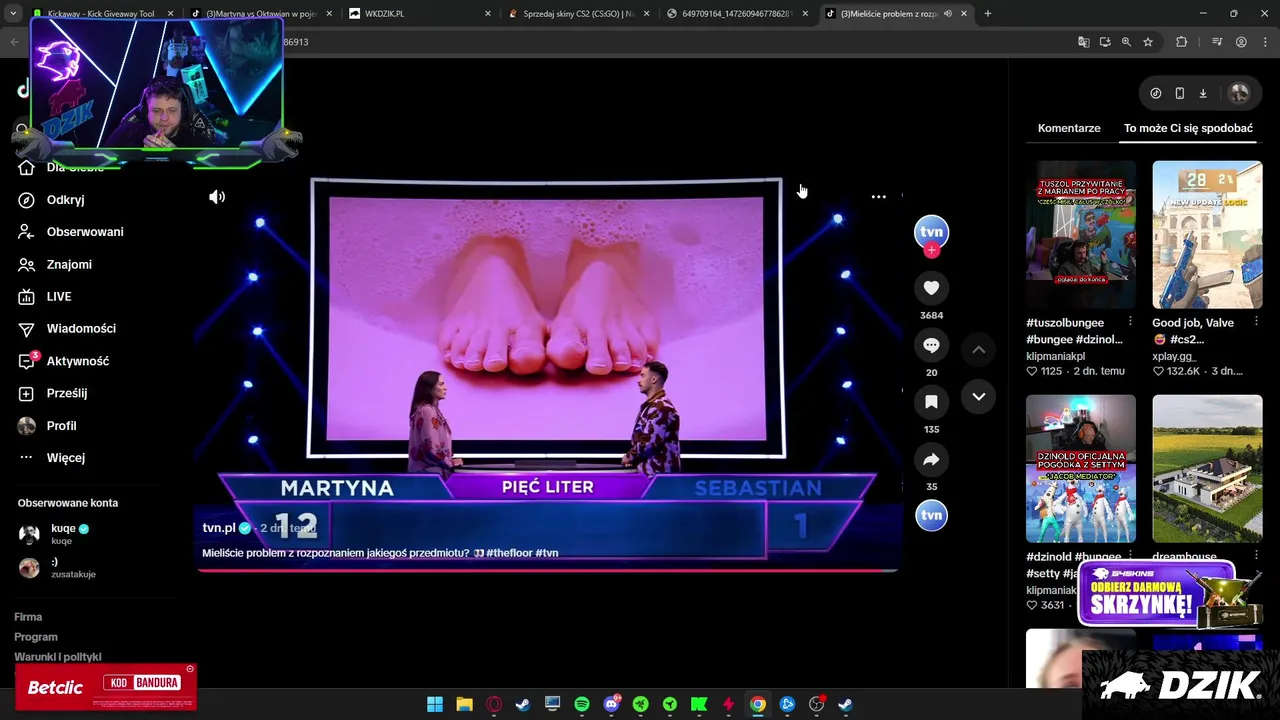
Task: Open Chrome media controls icon
Action: point(1217,42)
